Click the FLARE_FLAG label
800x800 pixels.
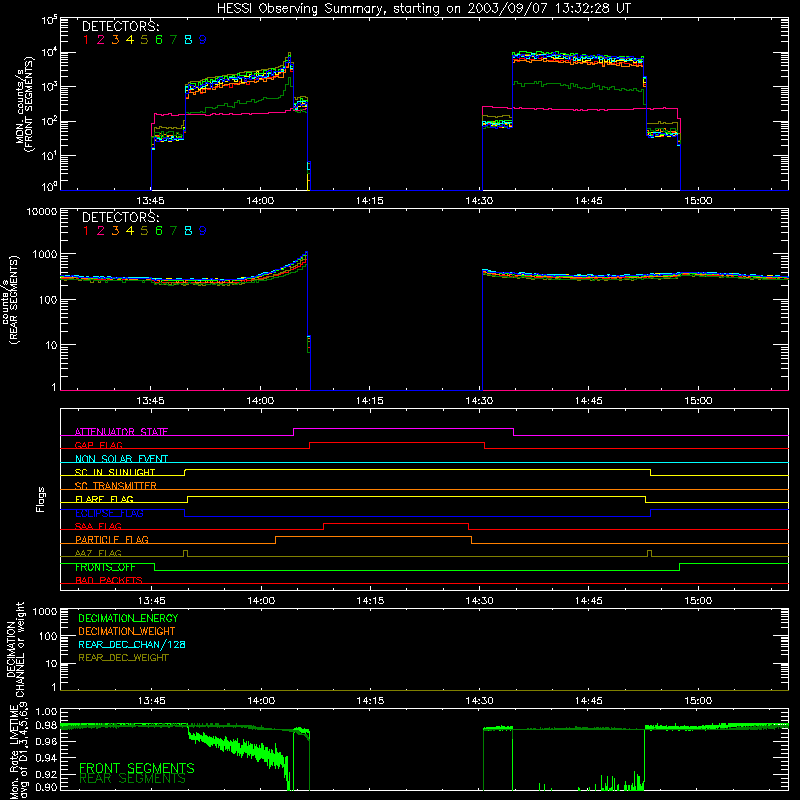click(x=104, y=499)
